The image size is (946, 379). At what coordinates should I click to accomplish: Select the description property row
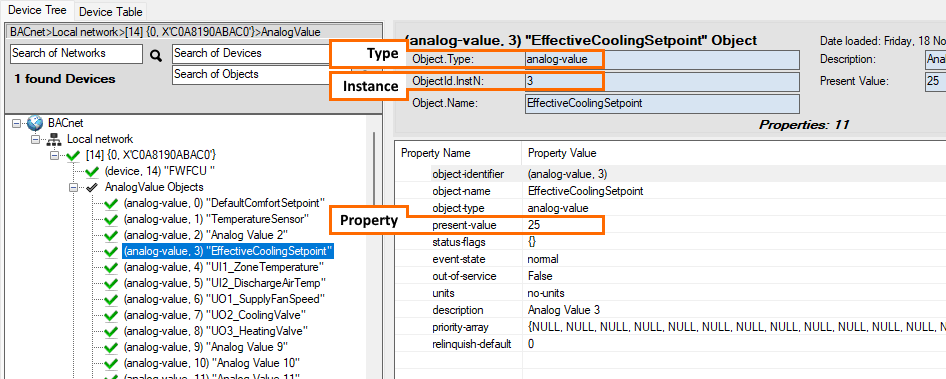point(670,310)
